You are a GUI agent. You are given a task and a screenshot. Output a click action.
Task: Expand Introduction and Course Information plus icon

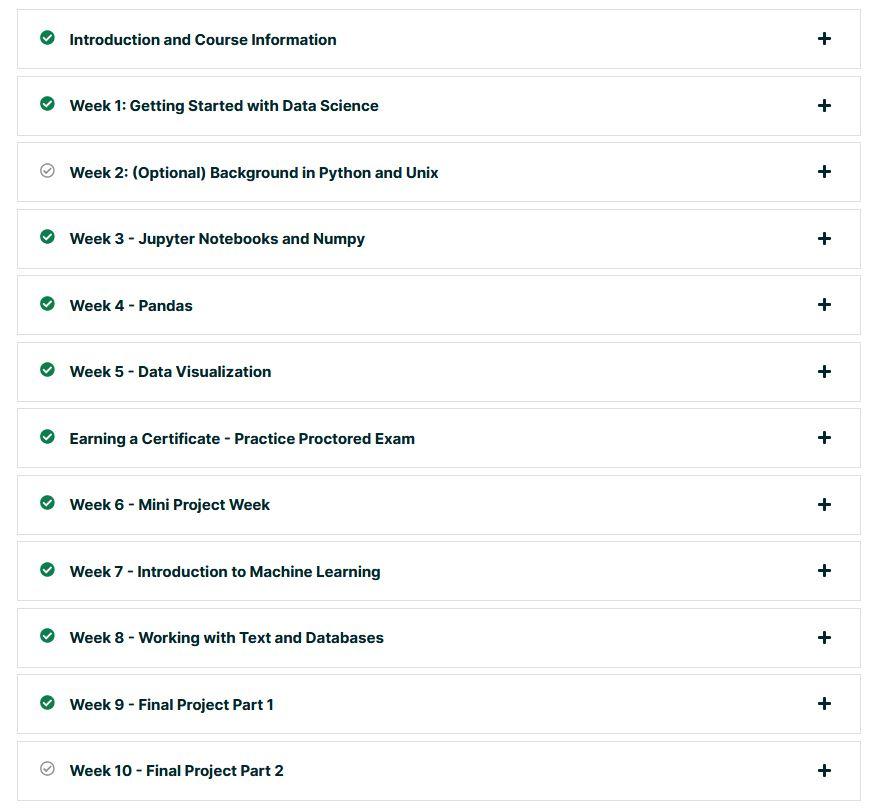click(824, 39)
